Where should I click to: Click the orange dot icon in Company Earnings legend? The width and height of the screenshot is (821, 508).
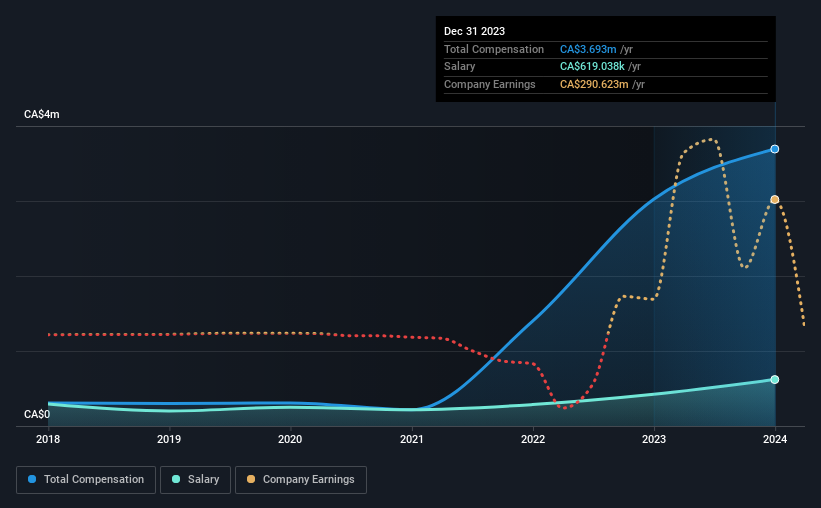click(x=251, y=479)
